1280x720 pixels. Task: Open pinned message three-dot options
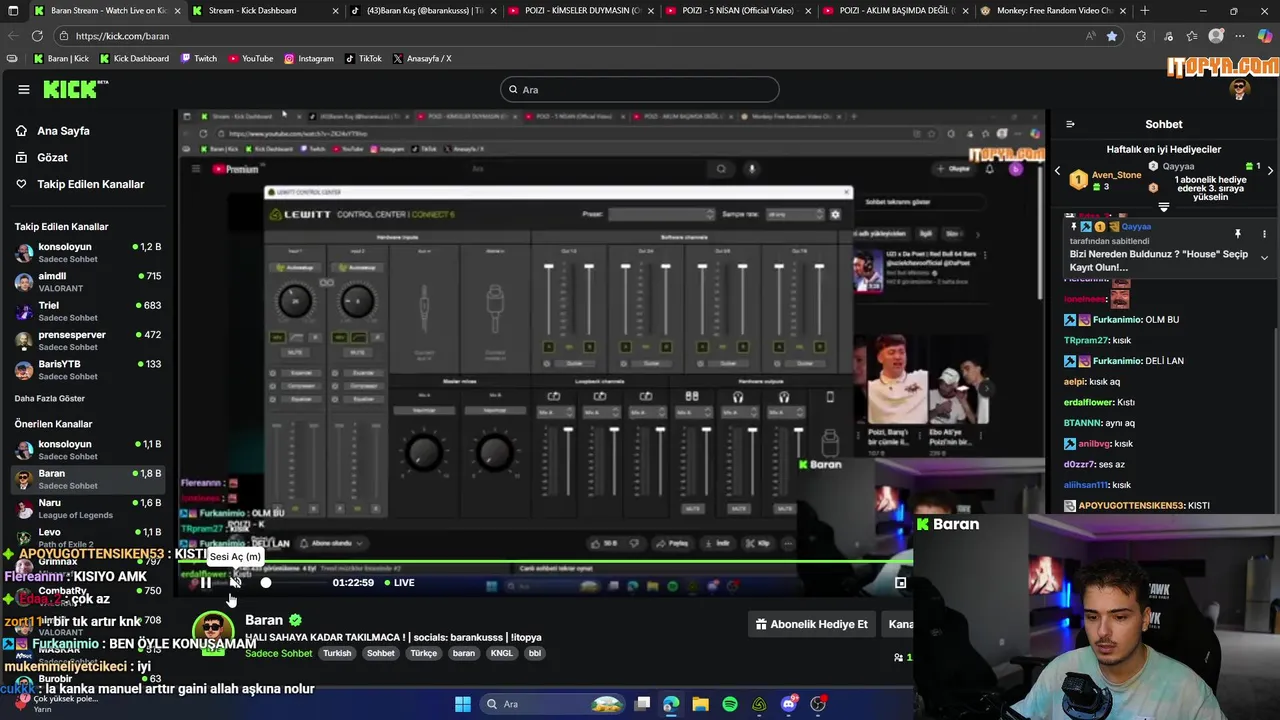point(1264,234)
